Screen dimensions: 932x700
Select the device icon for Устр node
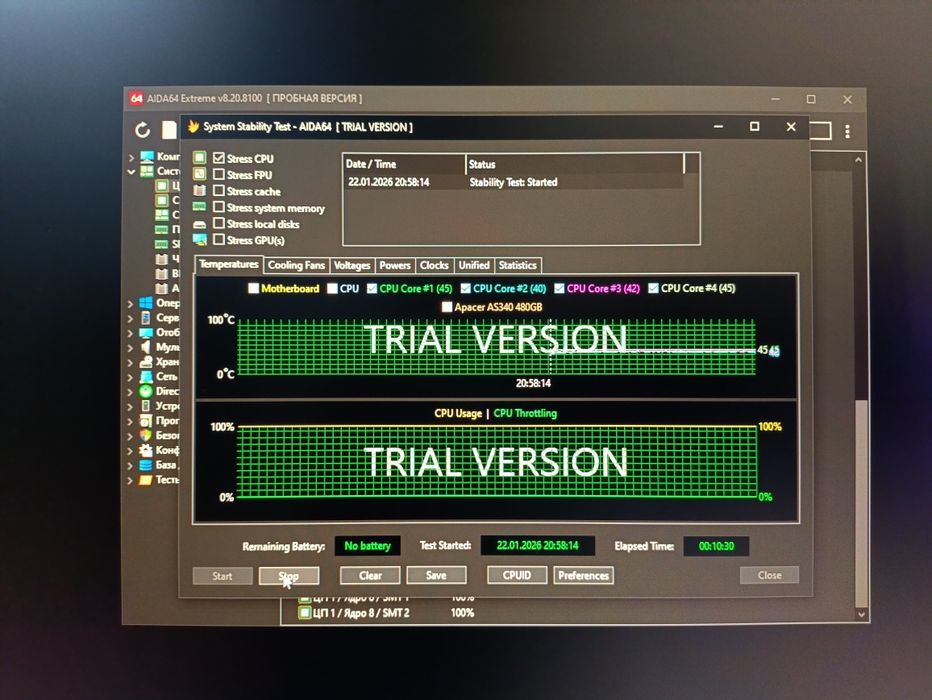tap(146, 406)
